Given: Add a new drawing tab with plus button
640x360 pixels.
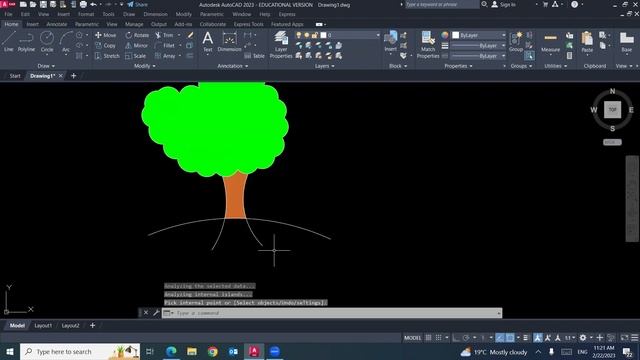Looking at the screenshot, I should coord(73,76).
